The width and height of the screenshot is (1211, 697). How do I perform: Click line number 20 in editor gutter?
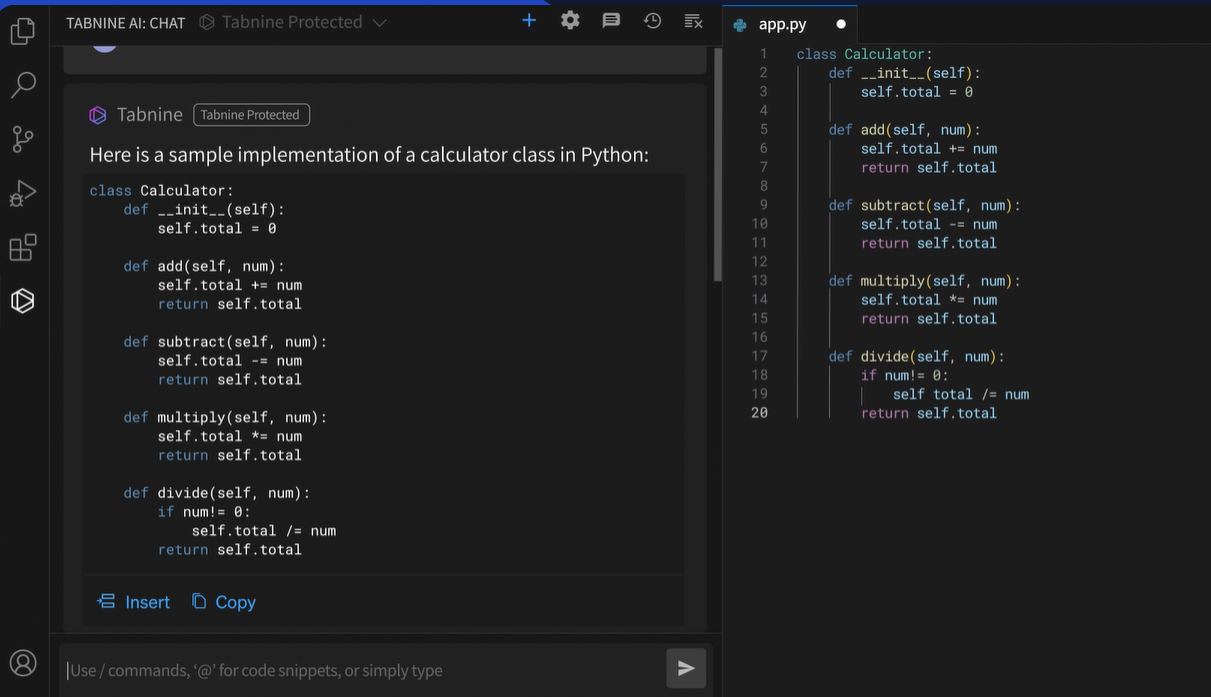click(760, 413)
